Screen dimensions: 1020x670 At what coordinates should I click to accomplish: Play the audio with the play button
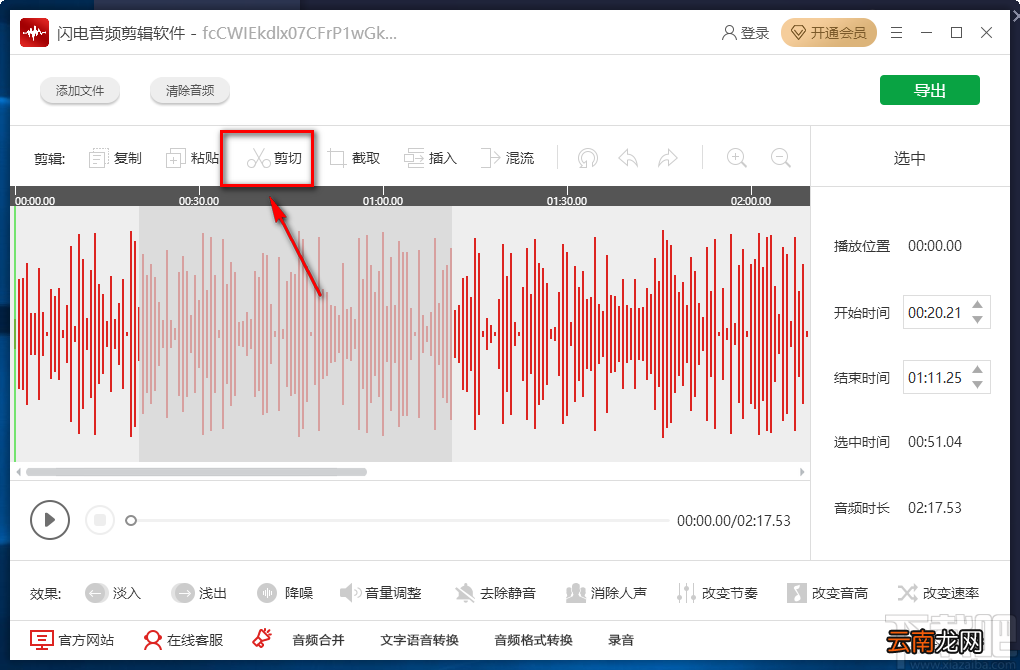coord(49,520)
